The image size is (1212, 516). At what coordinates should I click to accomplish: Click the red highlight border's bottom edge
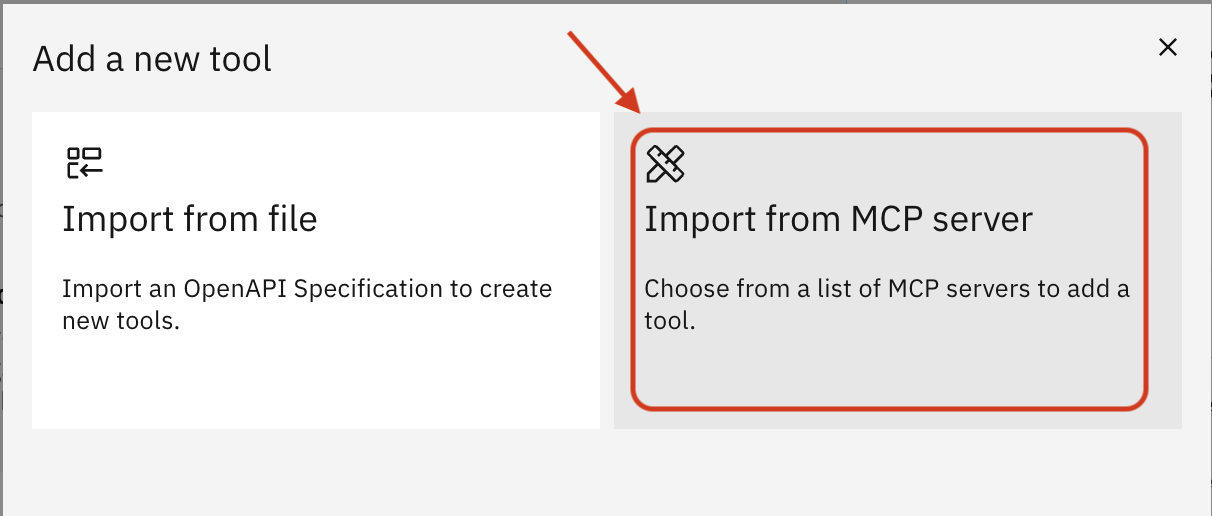pyautogui.click(x=890, y=407)
